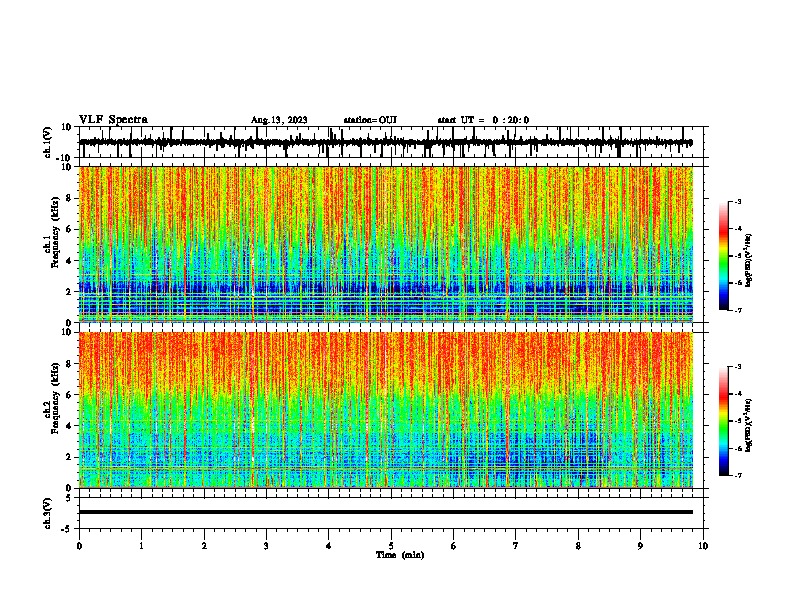Screen dimensions: 792x612
Task: Click the ch.1 color bar "-7" label
Action: tap(738, 311)
